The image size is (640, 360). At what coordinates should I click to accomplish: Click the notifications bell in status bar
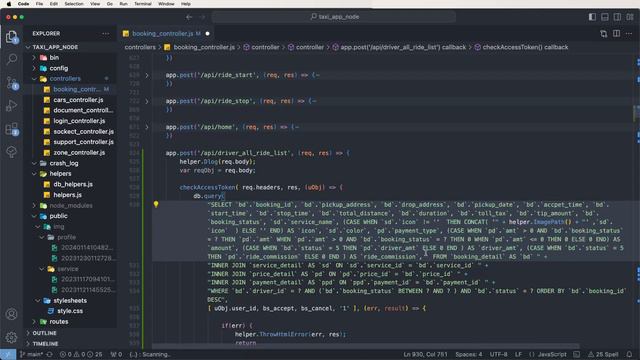tap(629, 354)
